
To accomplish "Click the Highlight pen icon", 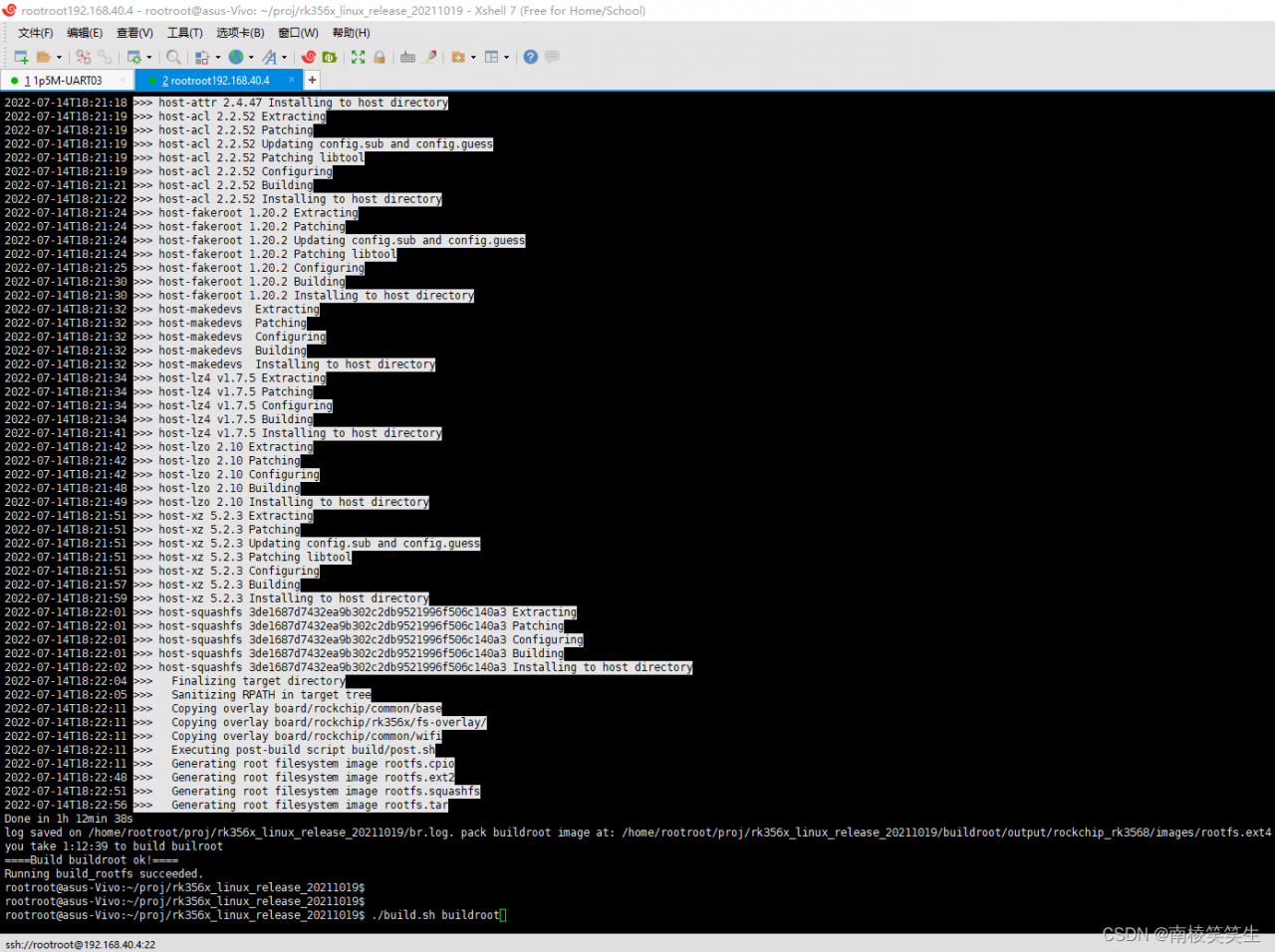I will pyautogui.click(x=429, y=57).
